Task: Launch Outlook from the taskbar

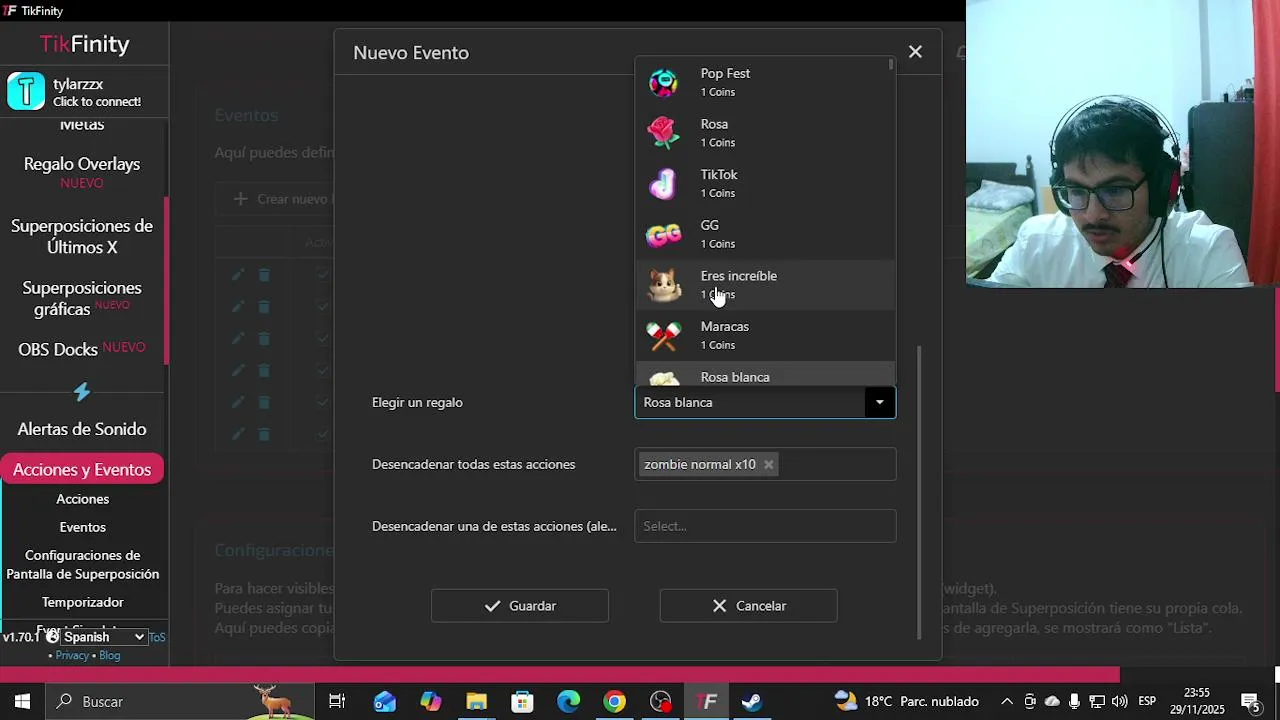Action: tap(385, 702)
